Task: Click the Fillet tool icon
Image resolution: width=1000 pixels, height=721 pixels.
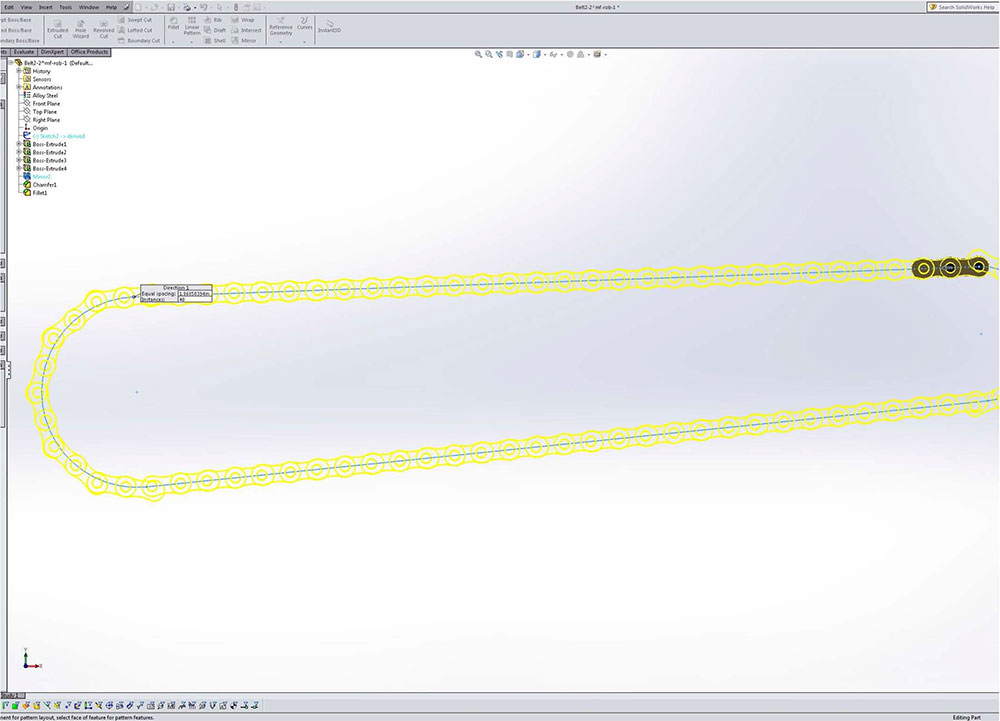Action: 173,24
